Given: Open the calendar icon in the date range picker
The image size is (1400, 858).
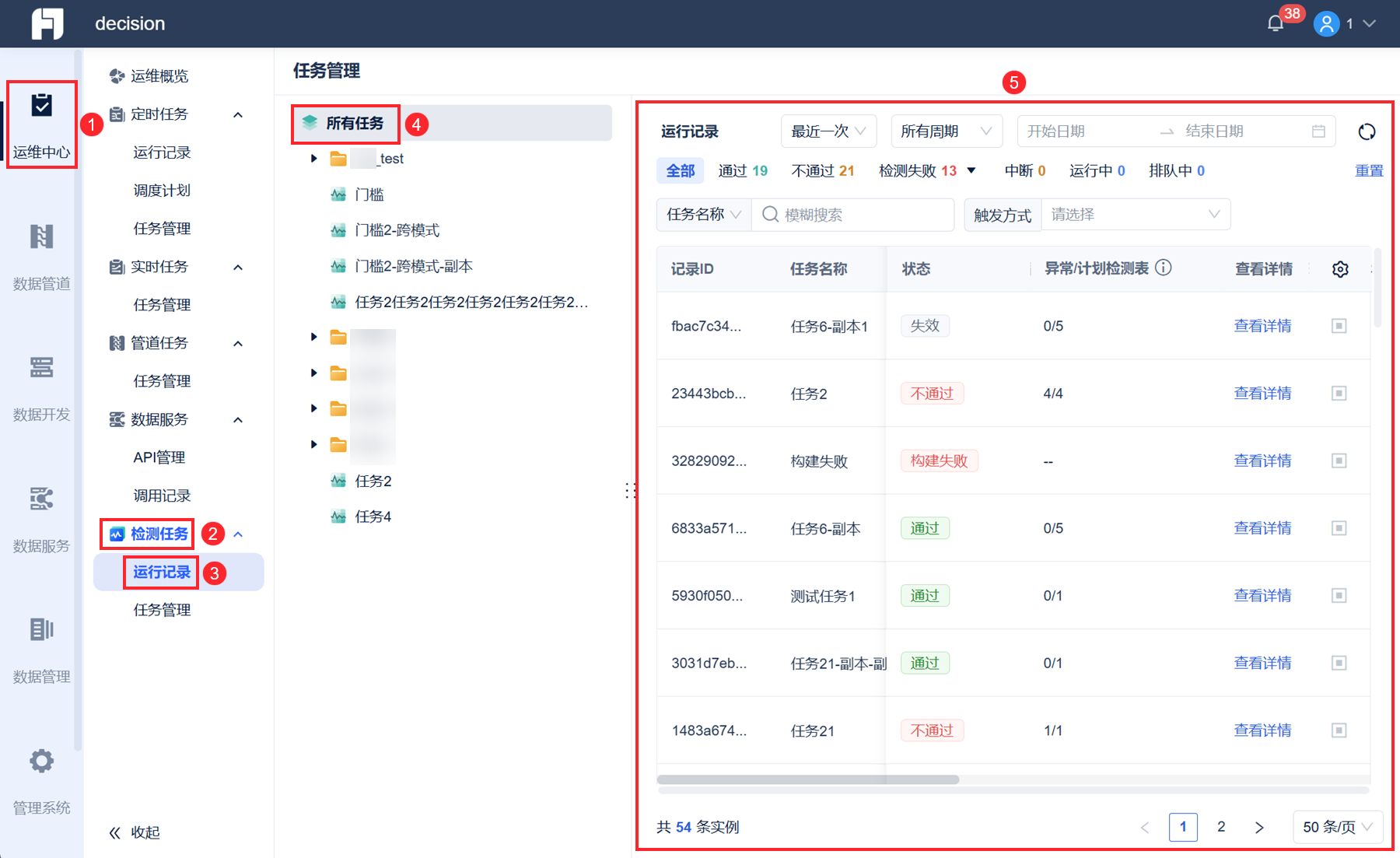Looking at the screenshot, I should [1318, 131].
